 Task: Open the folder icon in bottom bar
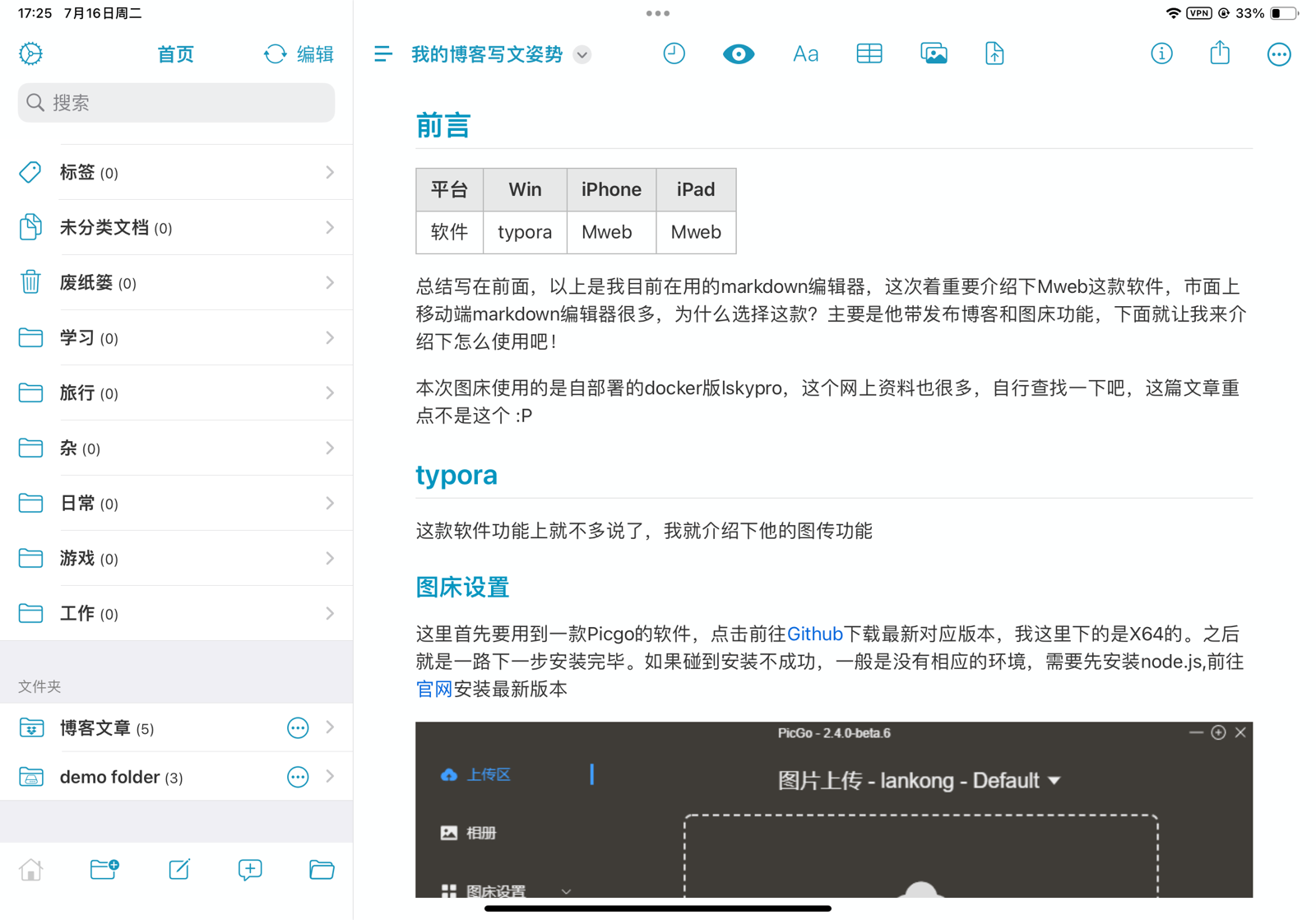(x=322, y=869)
